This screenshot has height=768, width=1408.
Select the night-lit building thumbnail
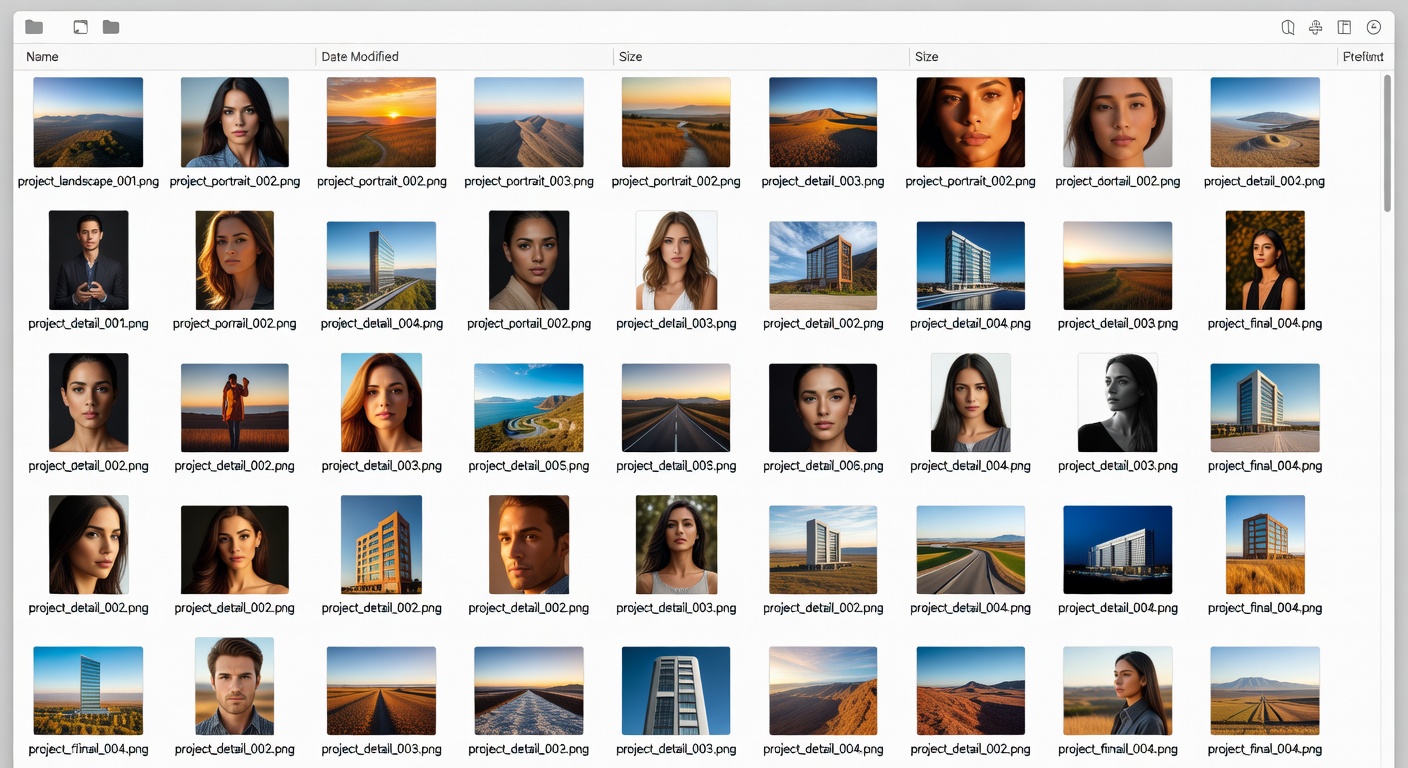1118,550
